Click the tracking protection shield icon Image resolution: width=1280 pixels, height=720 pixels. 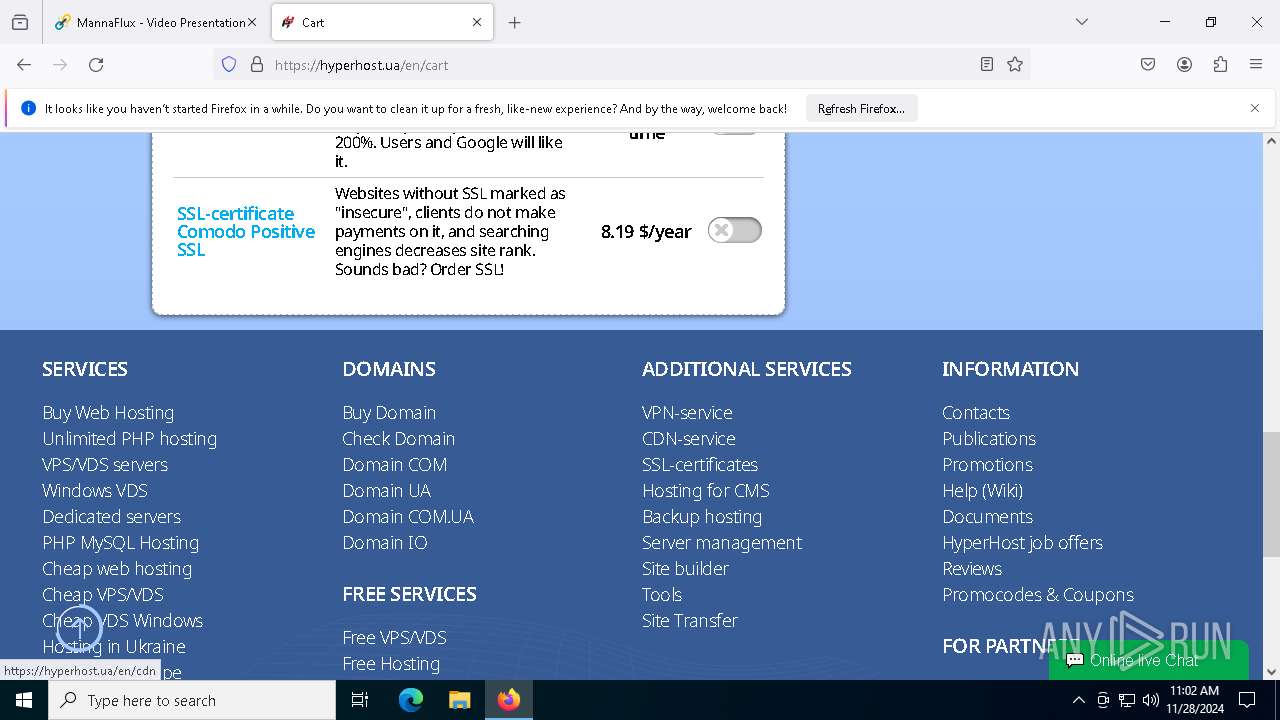(x=229, y=65)
